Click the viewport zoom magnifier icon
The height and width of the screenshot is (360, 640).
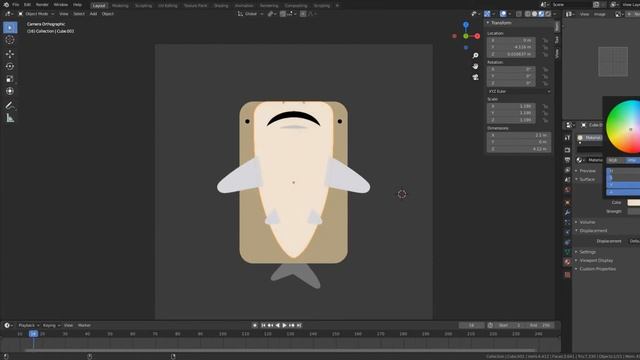(476, 56)
